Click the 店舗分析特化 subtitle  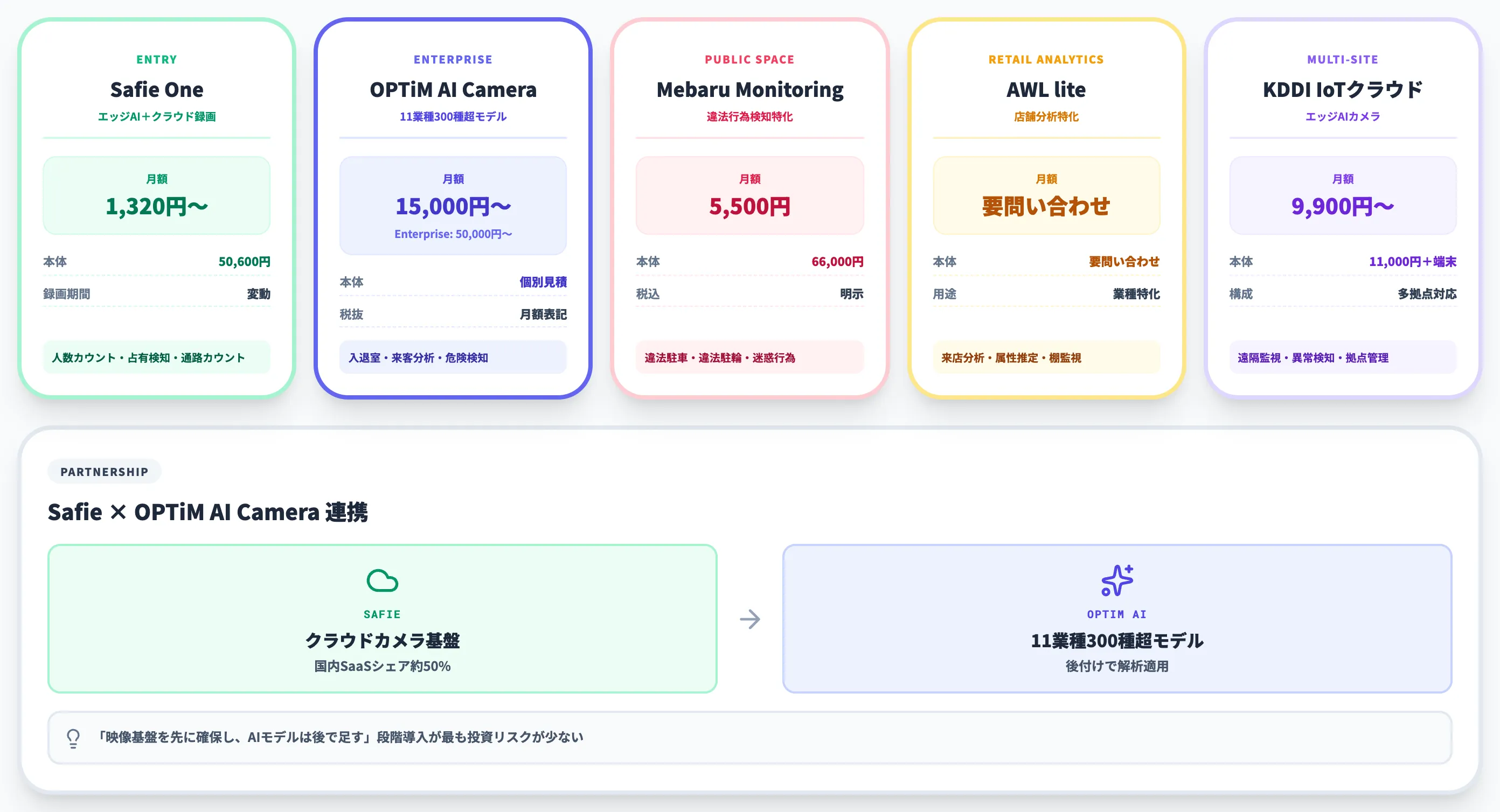pyautogui.click(x=1046, y=116)
